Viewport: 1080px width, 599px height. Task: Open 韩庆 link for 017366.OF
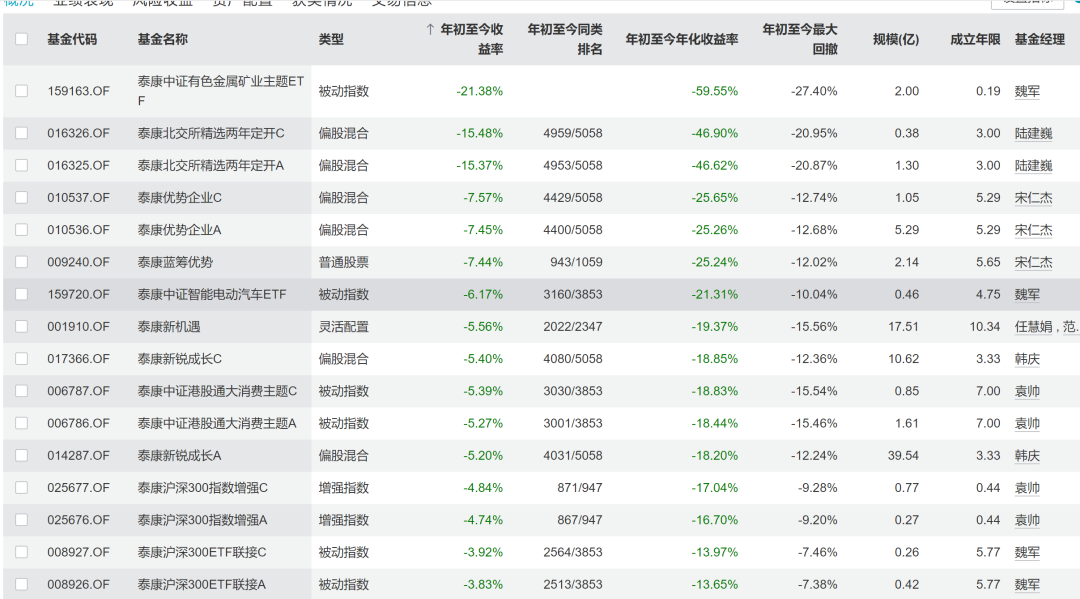pyautogui.click(x=1027, y=359)
